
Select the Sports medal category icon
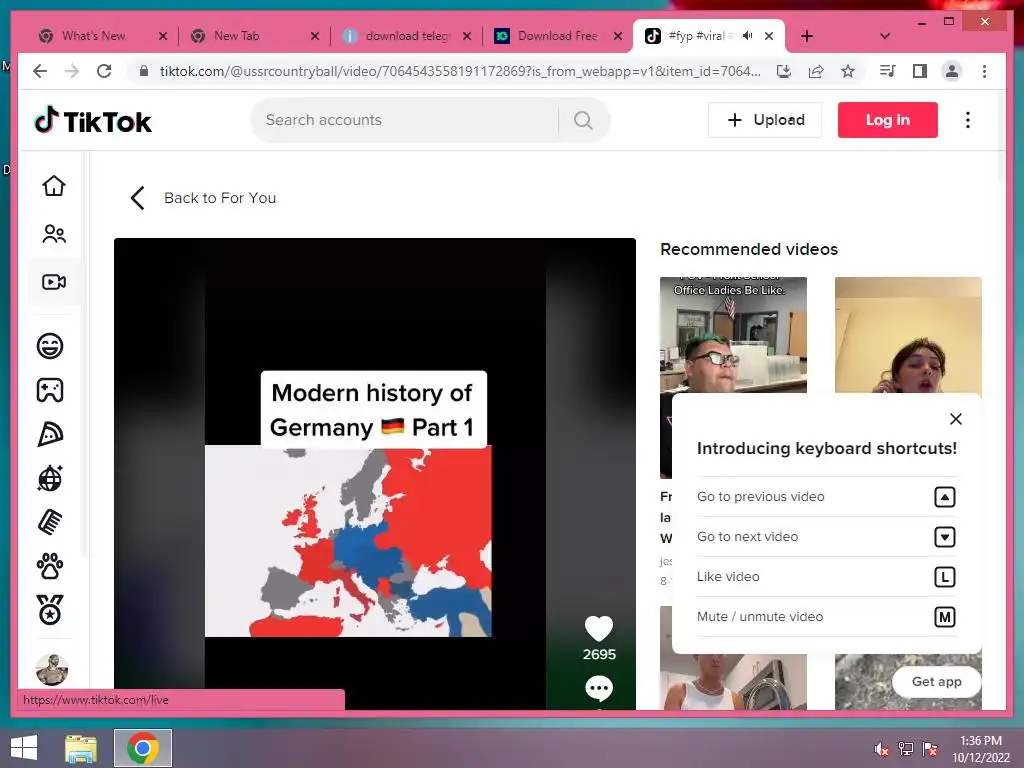pos(50,610)
